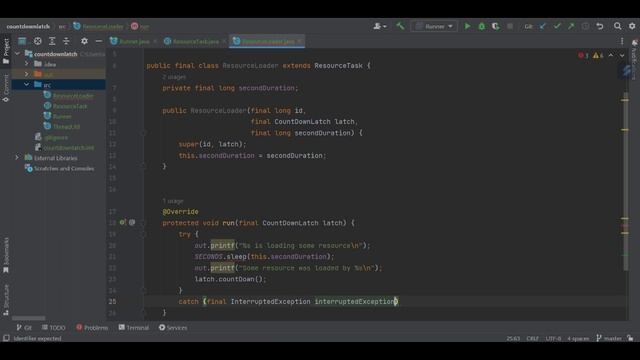The image size is (640, 360).
Task: Rollback changes with undo arrow icon
Action: click(x=600, y=27)
